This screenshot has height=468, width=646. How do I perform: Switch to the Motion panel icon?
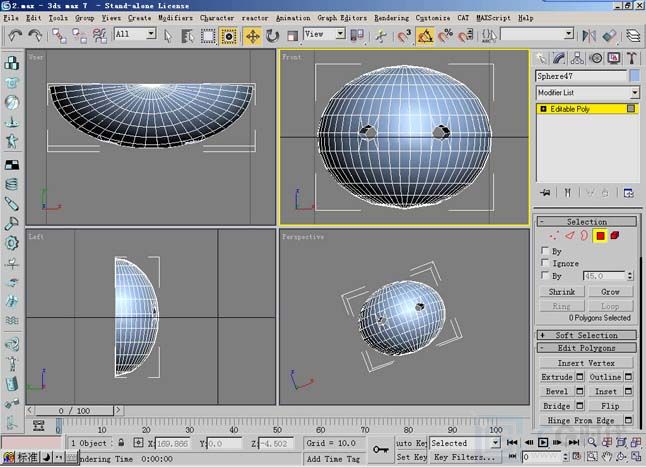[596, 58]
